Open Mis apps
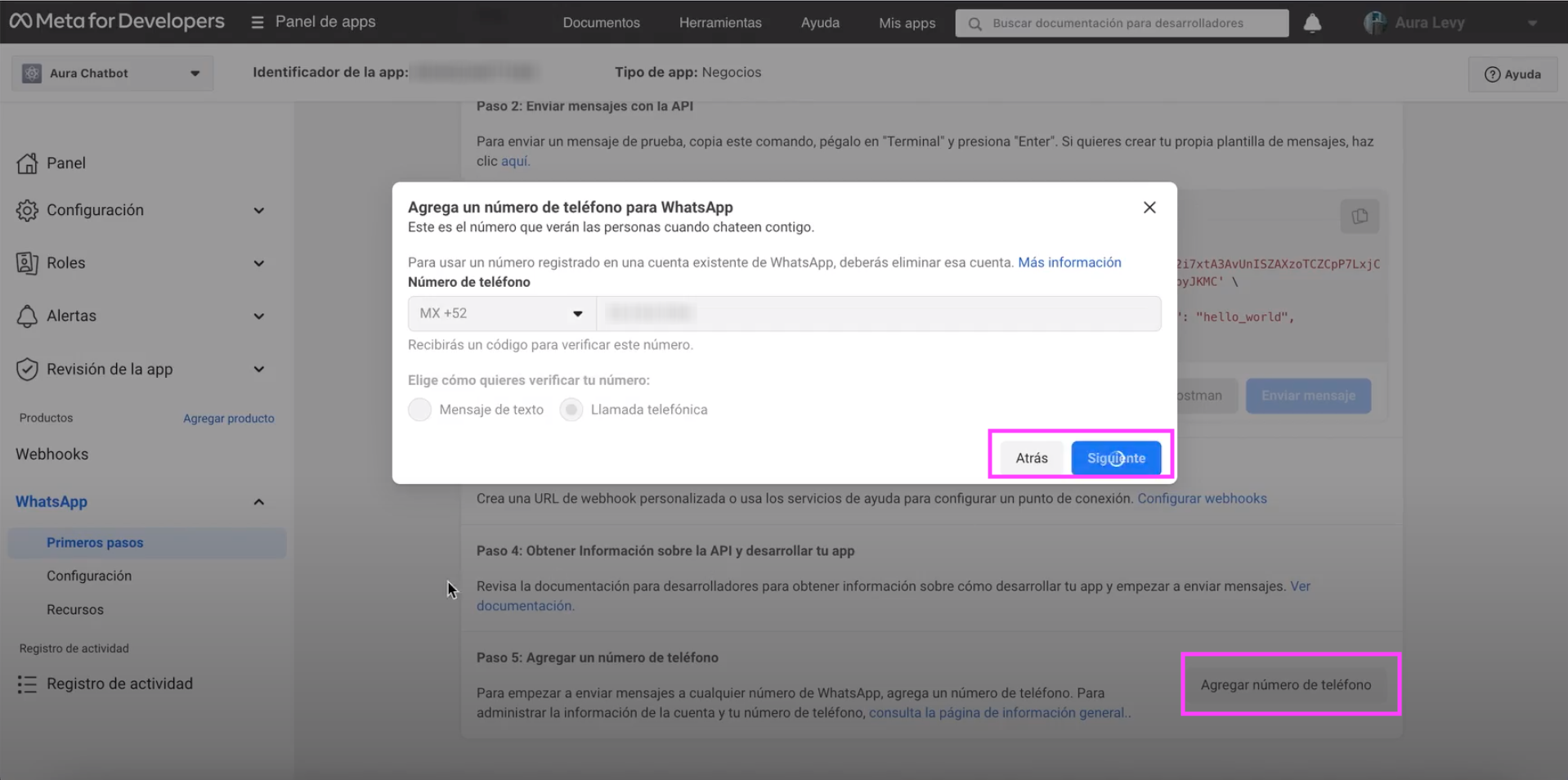The image size is (1568, 780). [907, 23]
